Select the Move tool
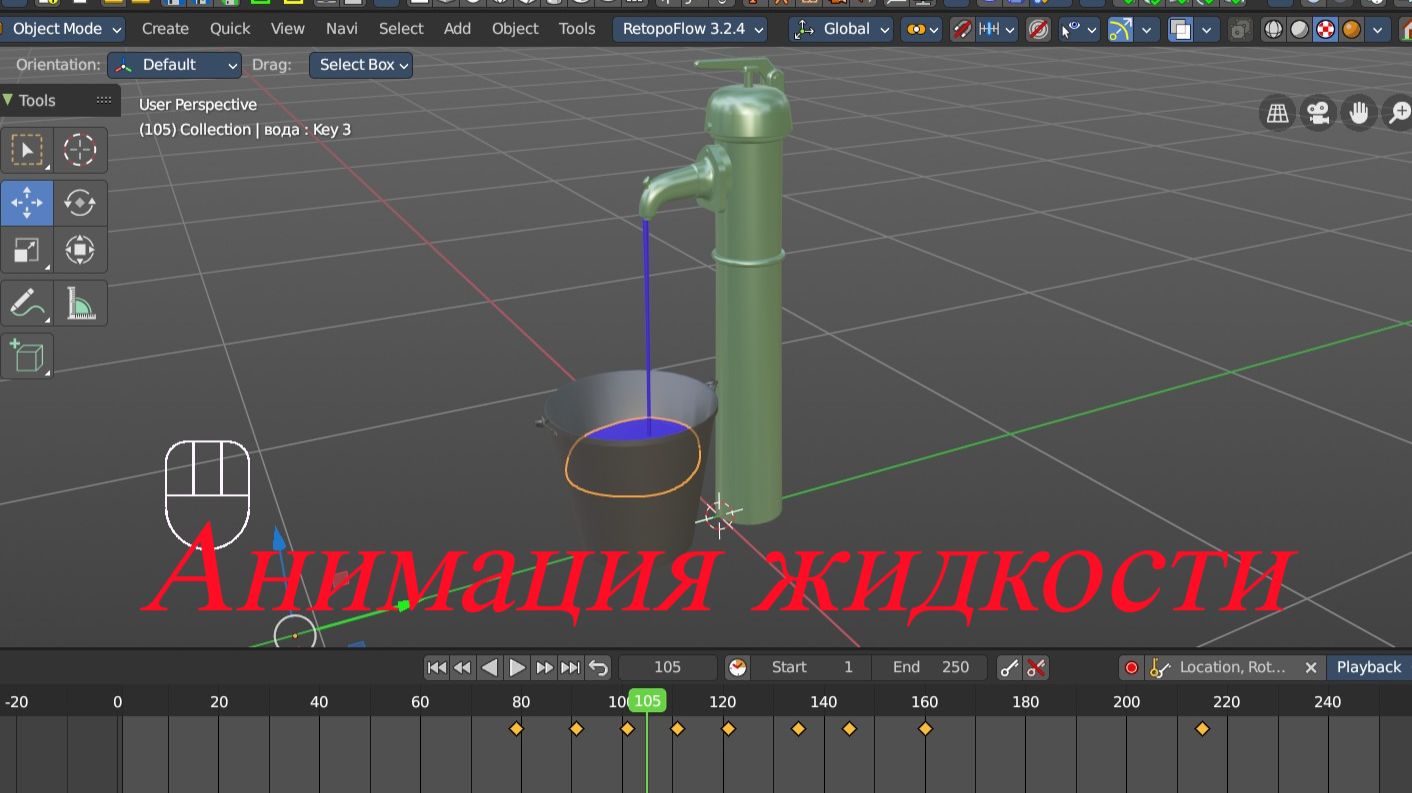 tap(27, 203)
